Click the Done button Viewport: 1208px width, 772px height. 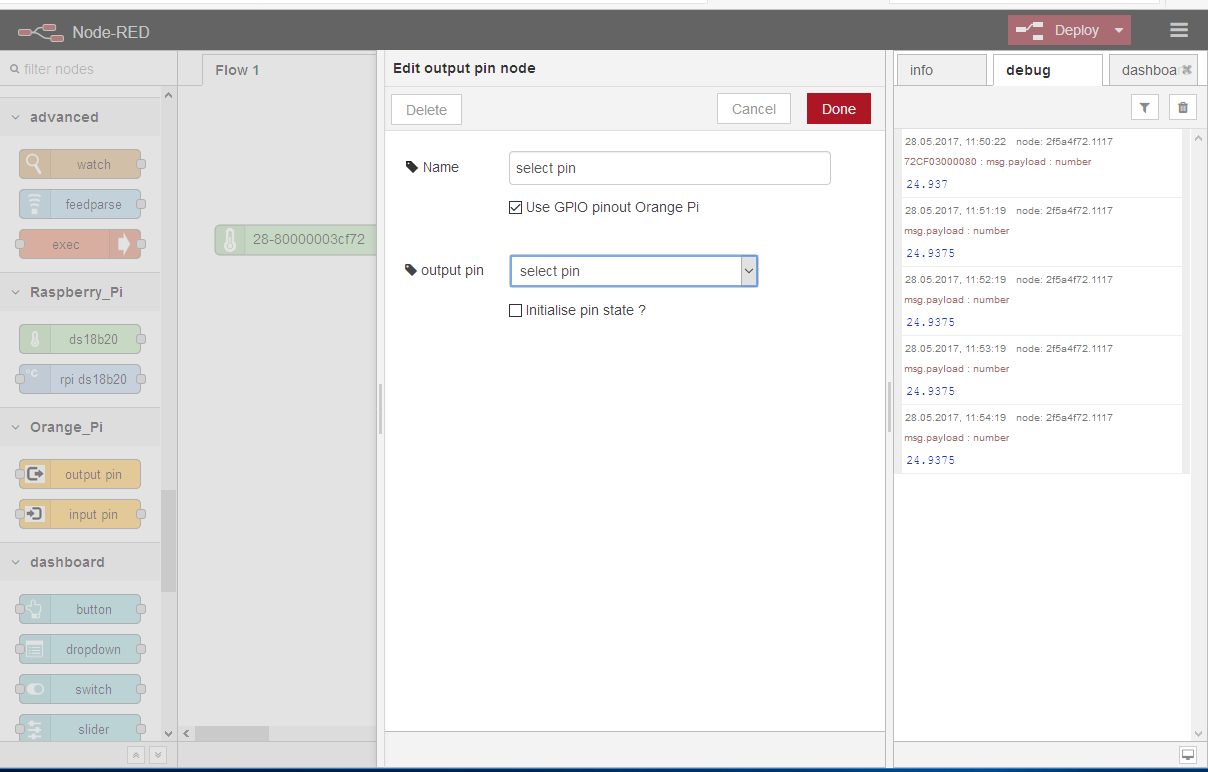pyautogui.click(x=839, y=109)
